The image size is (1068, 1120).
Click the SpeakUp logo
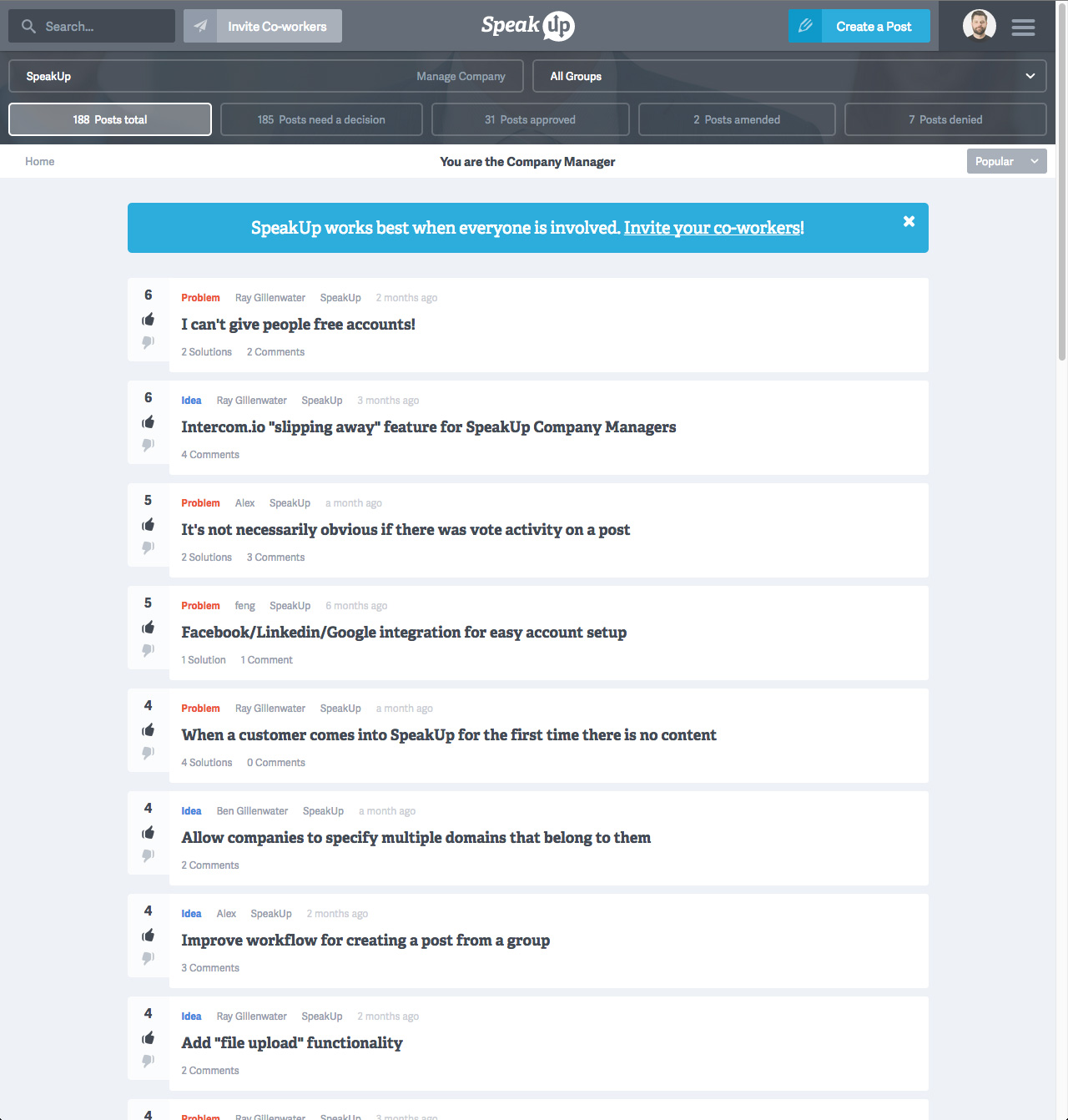click(x=527, y=26)
